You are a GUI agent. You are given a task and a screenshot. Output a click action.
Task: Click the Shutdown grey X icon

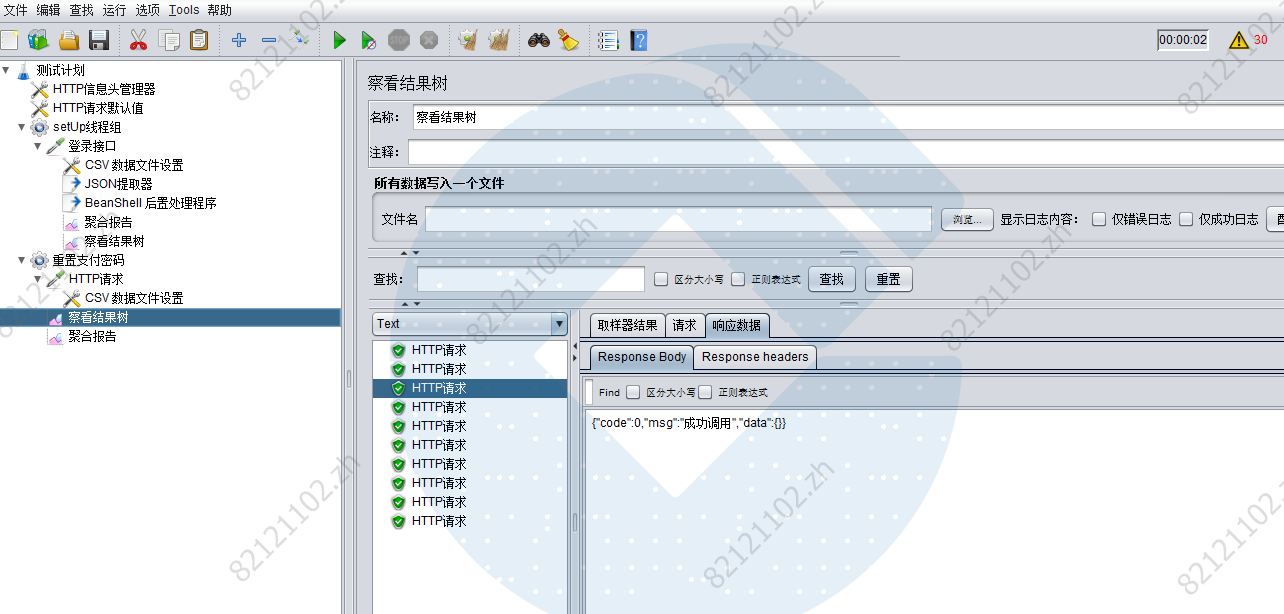[x=429, y=40]
